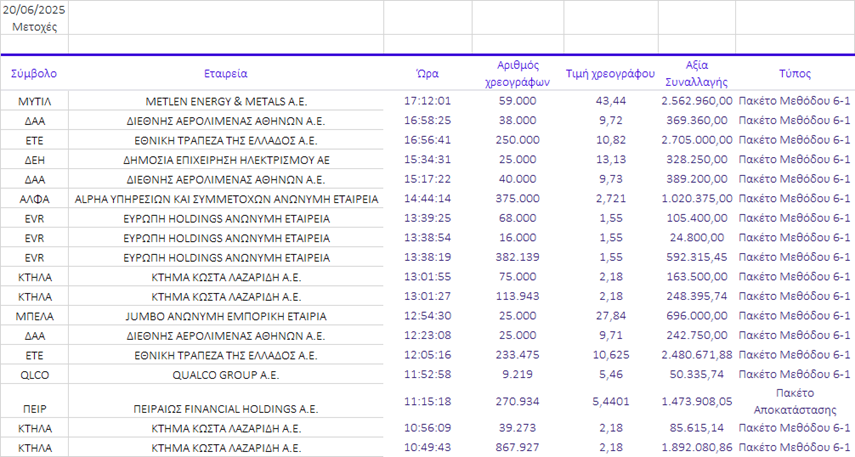
Task: Select the time cell 17:12:01
Action: click(x=428, y=101)
